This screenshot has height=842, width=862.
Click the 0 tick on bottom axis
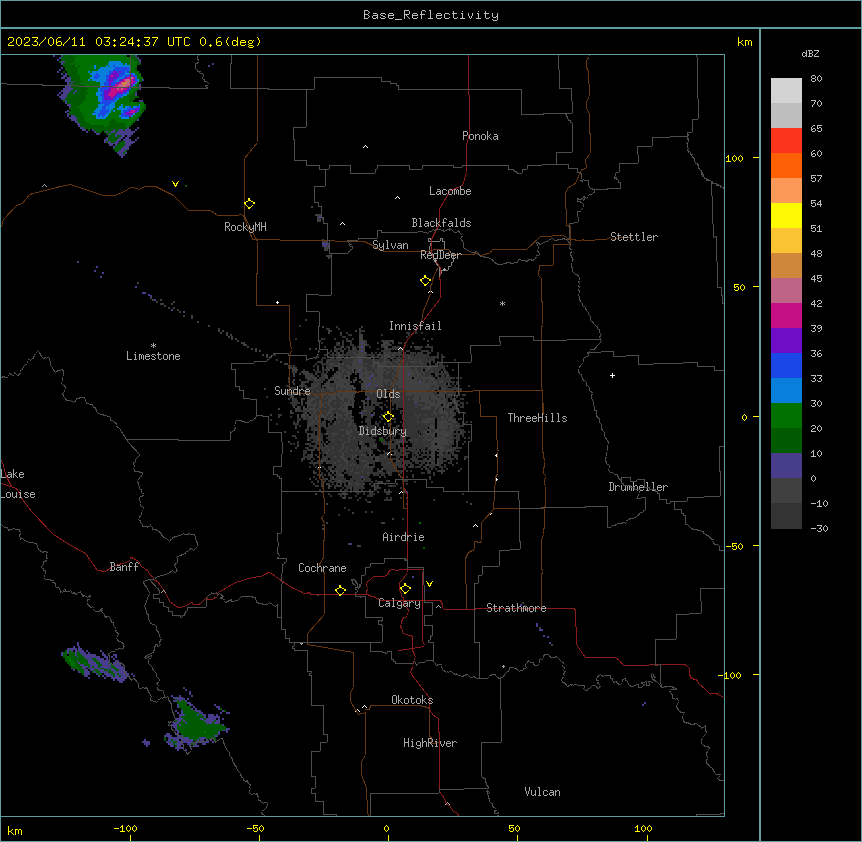tap(386, 829)
